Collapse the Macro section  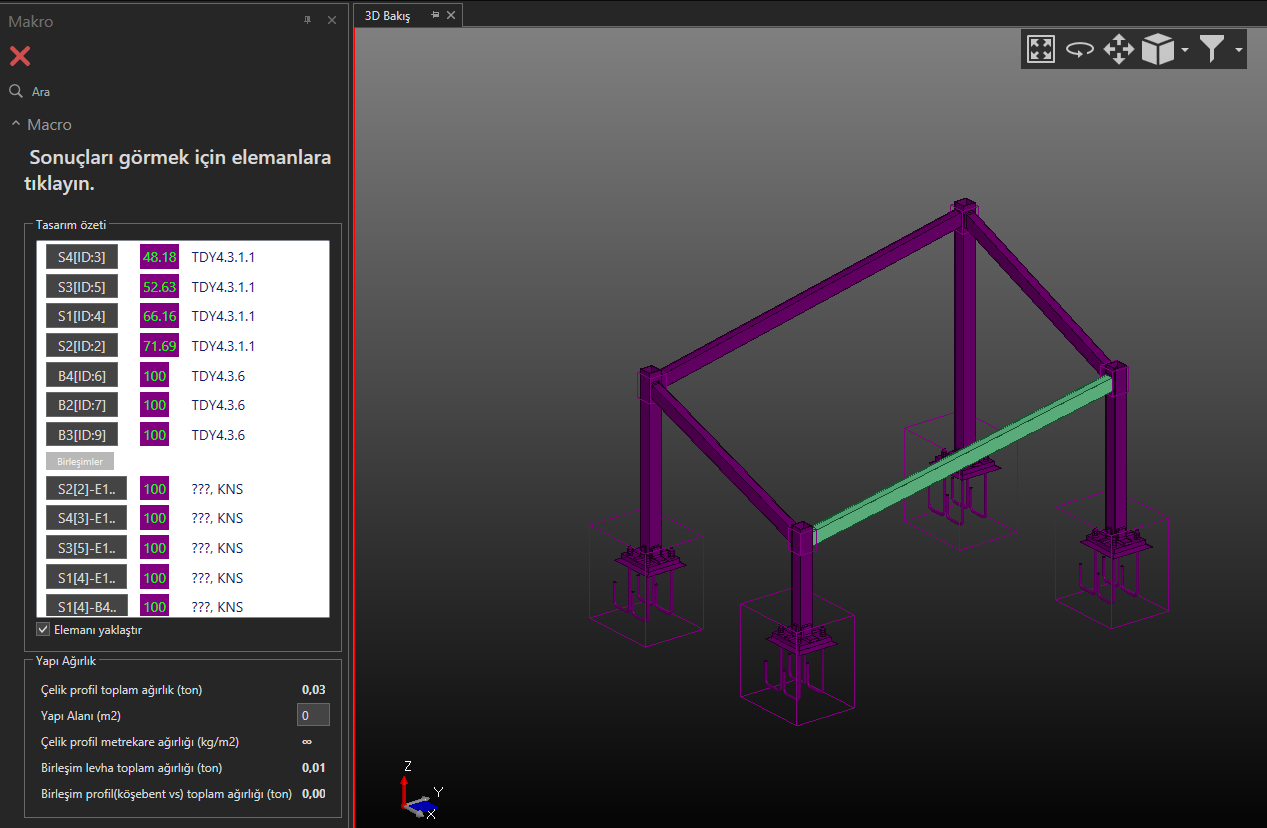16,124
